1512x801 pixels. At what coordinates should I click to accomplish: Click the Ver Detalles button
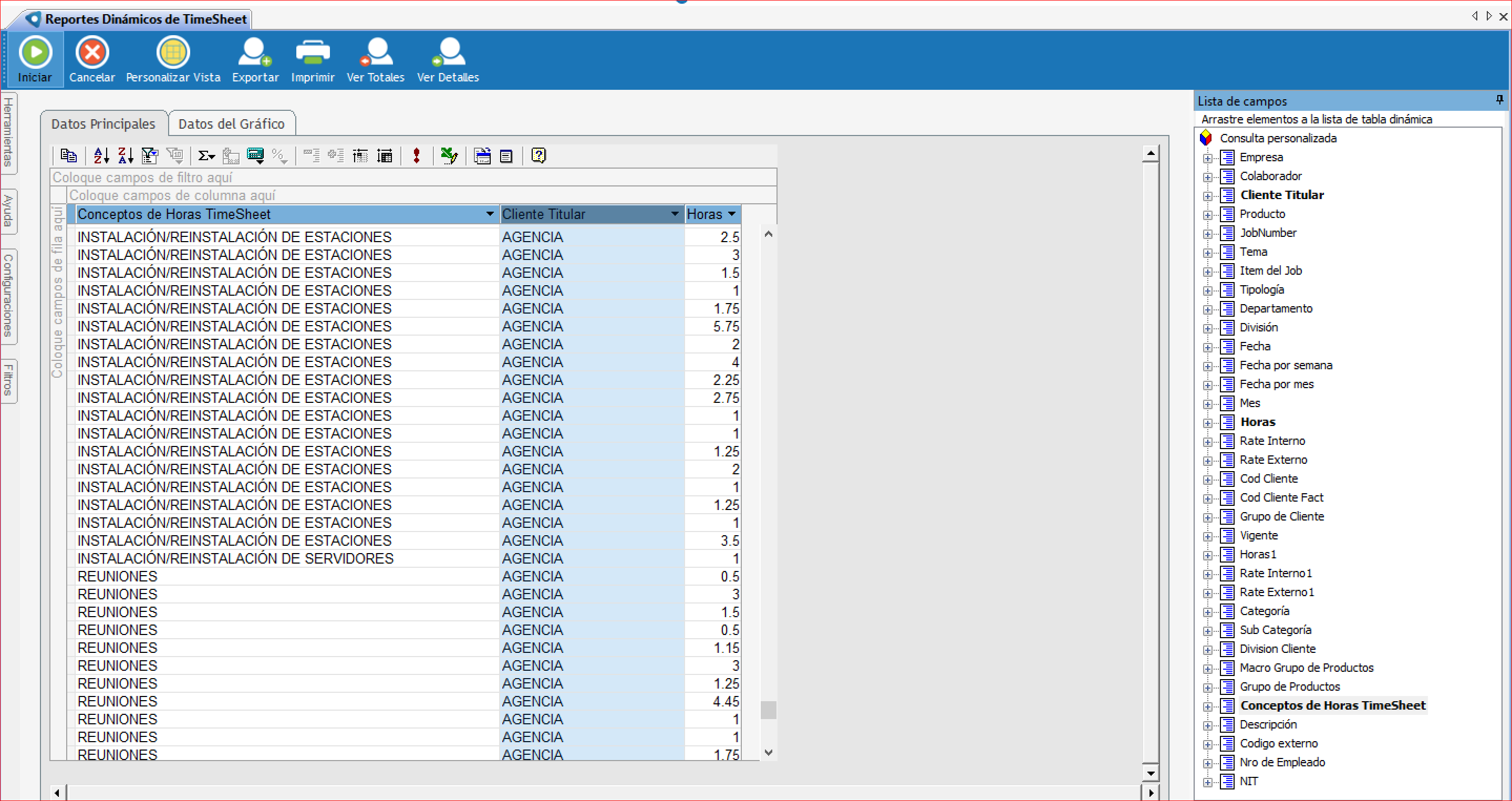click(x=448, y=59)
